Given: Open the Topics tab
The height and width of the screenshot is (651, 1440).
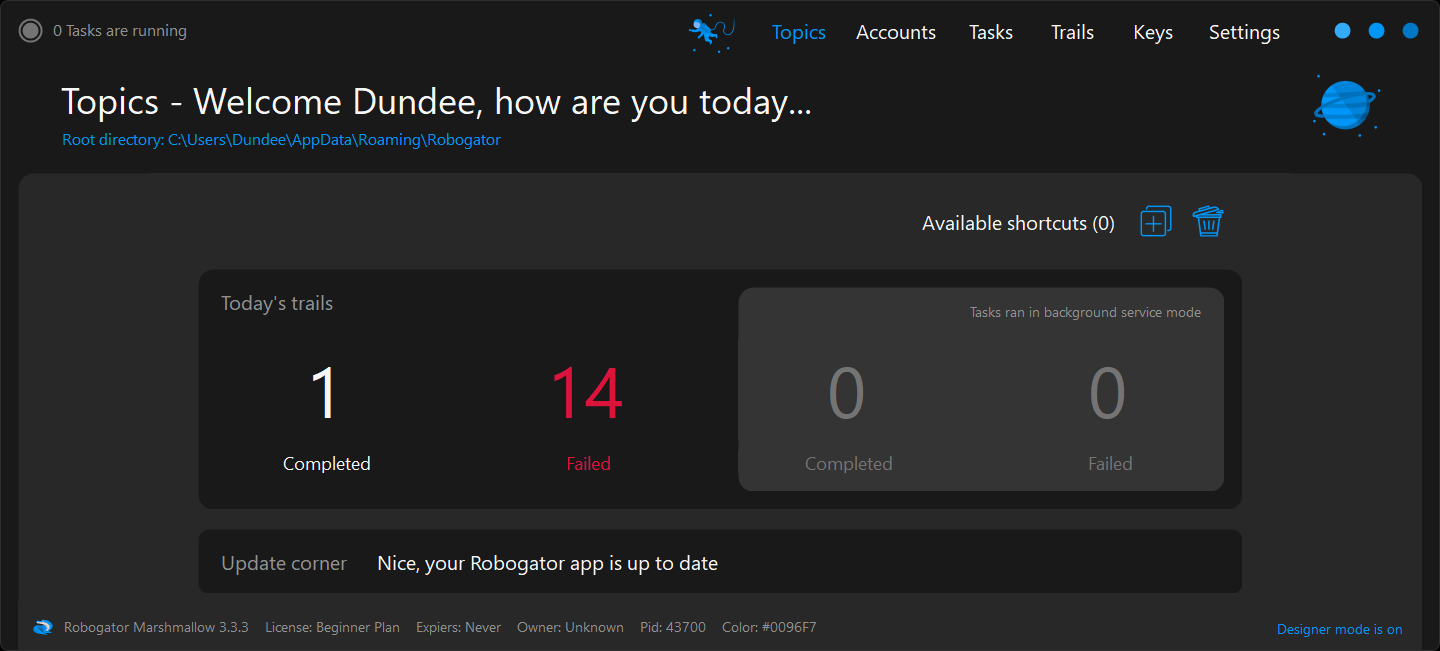Looking at the screenshot, I should click(x=798, y=33).
